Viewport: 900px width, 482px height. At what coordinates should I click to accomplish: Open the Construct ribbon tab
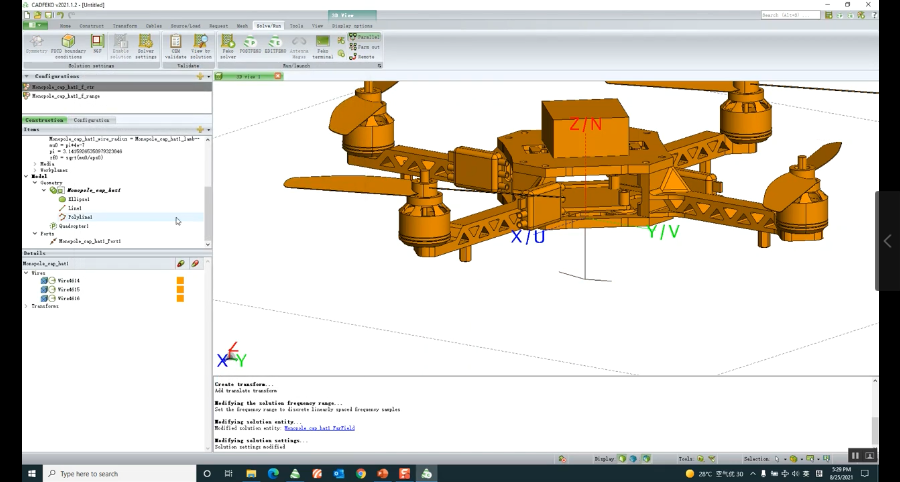coord(92,26)
